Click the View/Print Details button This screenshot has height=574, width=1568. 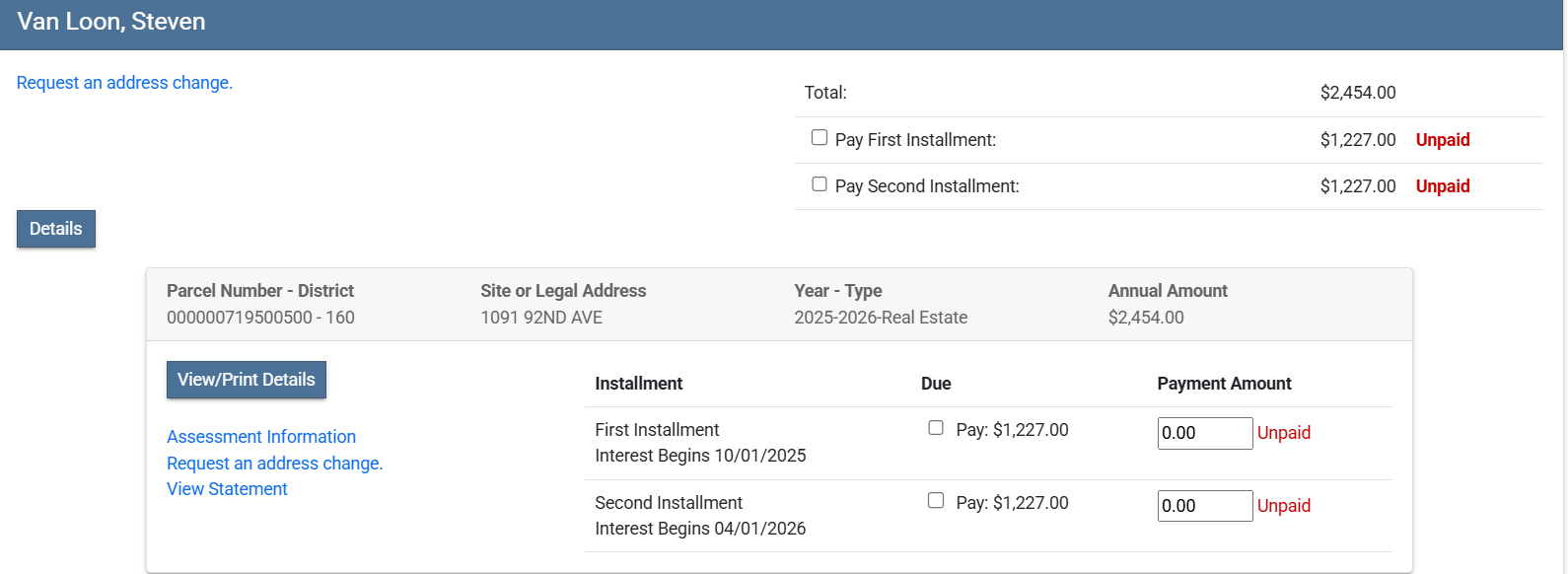coord(247,380)
